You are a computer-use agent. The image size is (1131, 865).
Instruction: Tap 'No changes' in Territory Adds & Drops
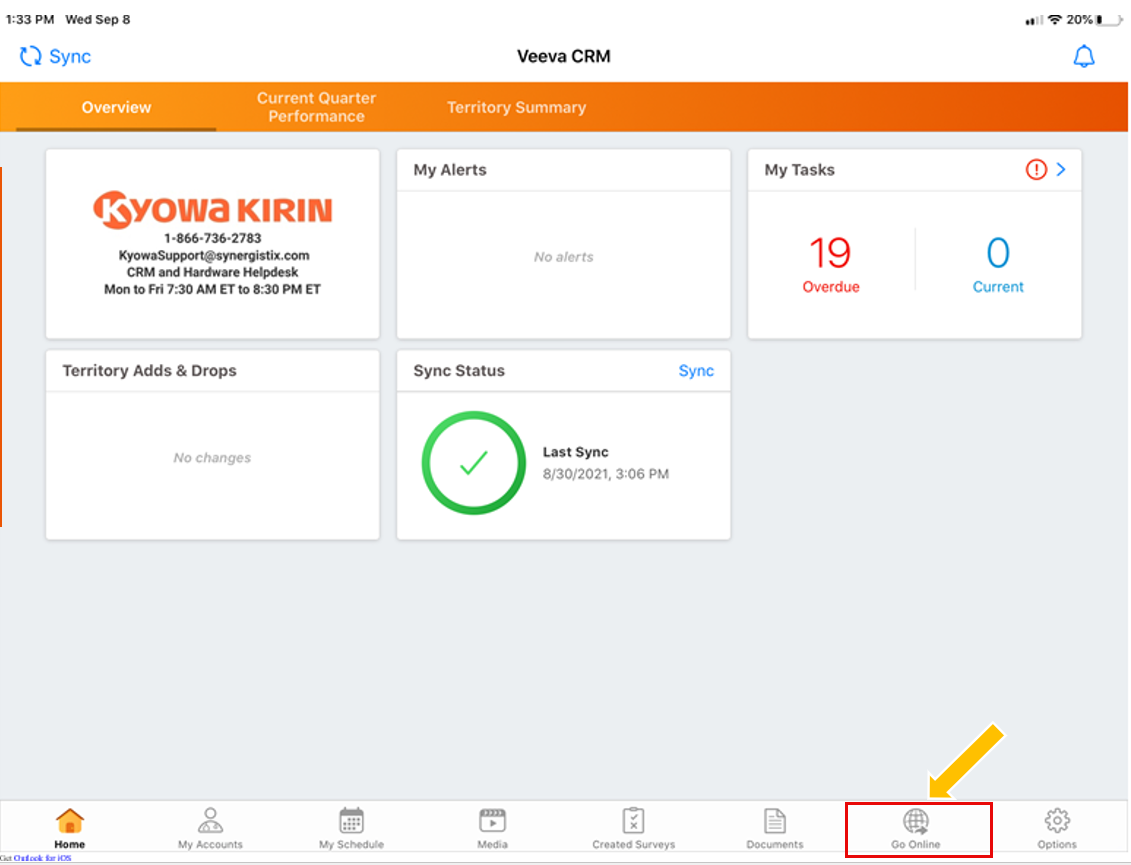(212, 458)
